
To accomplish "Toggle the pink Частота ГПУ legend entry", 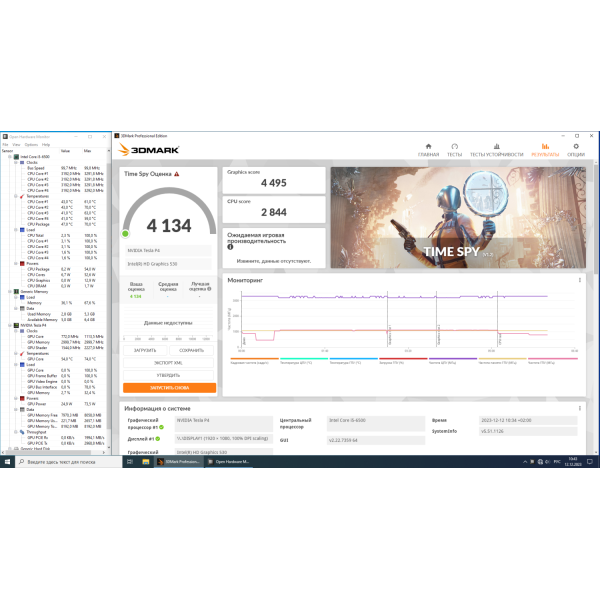I will [x=553, y=361].
